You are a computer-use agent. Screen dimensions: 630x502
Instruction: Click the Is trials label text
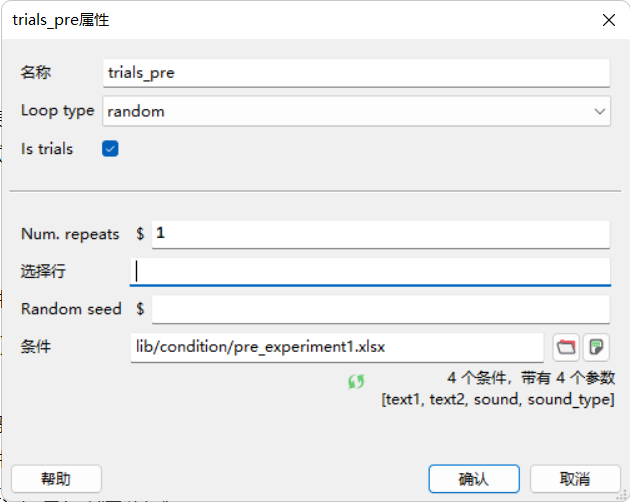(x=47, y=149)
